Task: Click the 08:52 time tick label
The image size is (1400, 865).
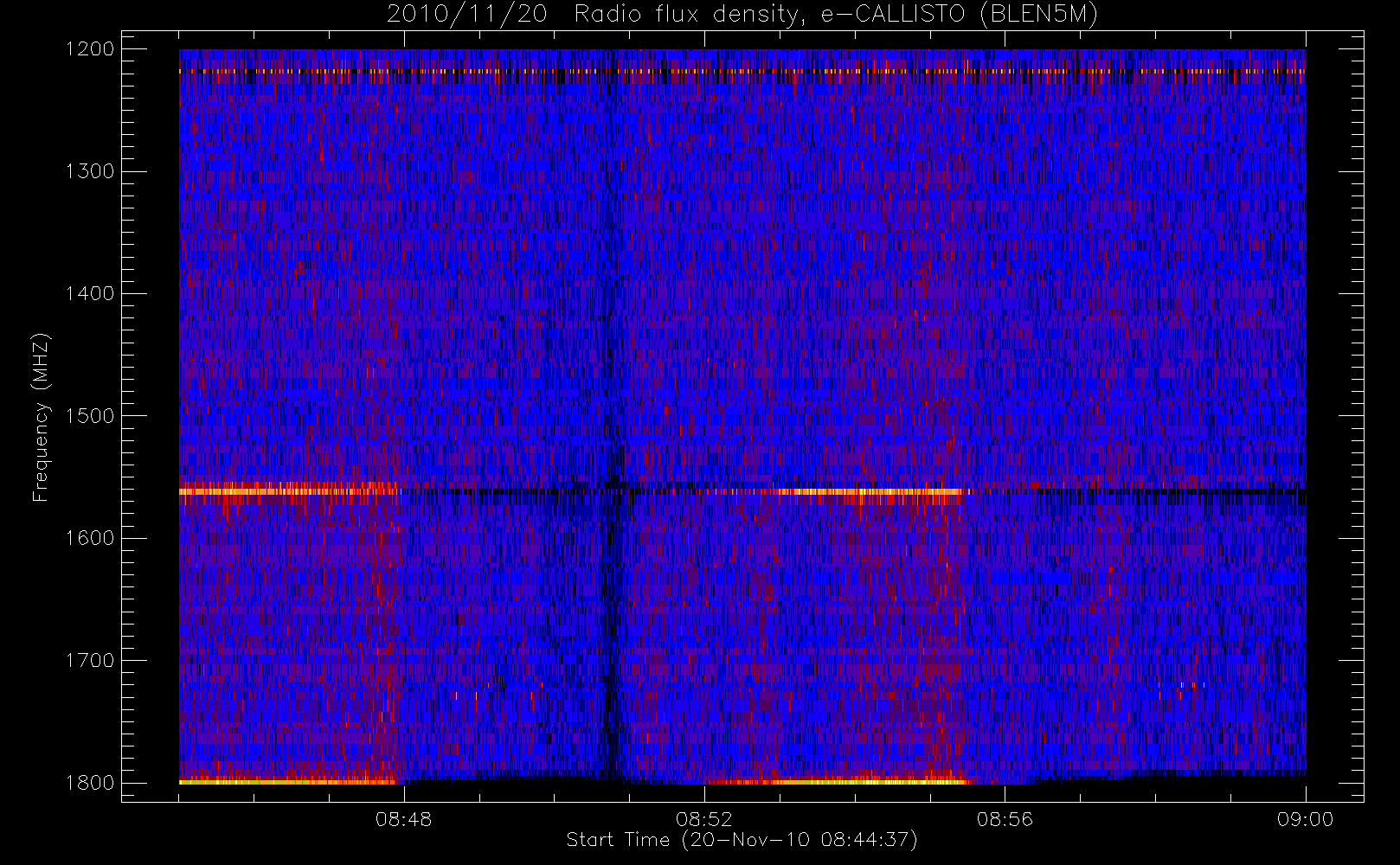Action: 704,819
